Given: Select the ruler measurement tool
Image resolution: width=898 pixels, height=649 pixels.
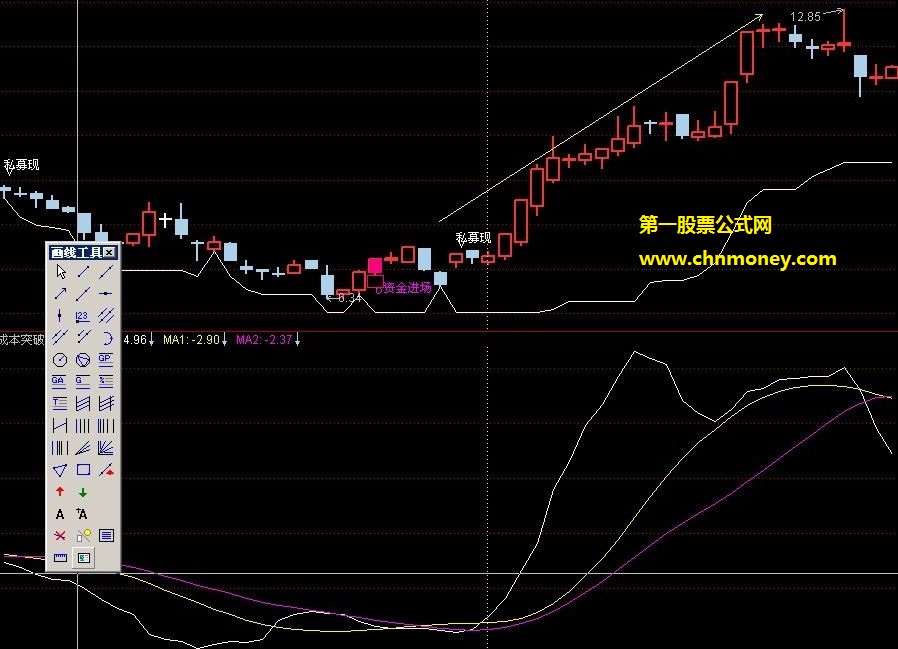Looking at the screenshot, I should coord(60,558).
